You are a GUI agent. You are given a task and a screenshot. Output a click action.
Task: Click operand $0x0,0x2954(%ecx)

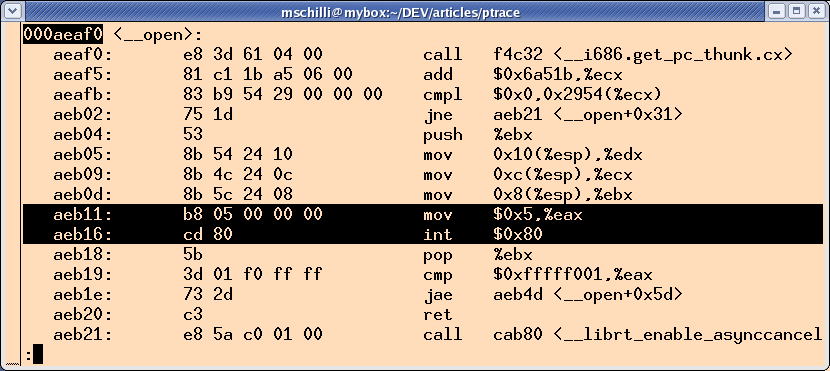click(x=578, y=95)
